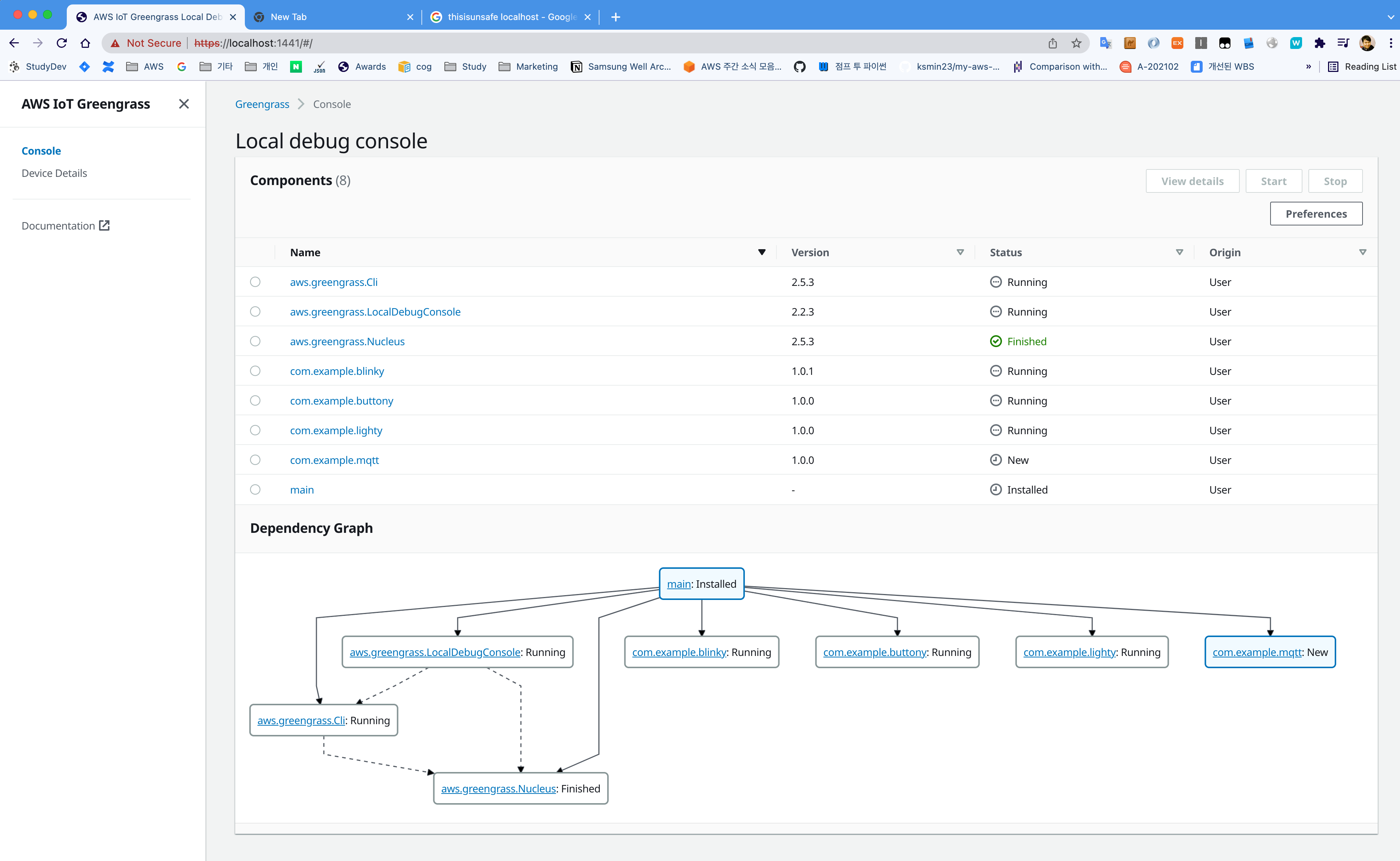Open the share page icon
This screenshot has height=861, width=1400.
(1052, 43)
